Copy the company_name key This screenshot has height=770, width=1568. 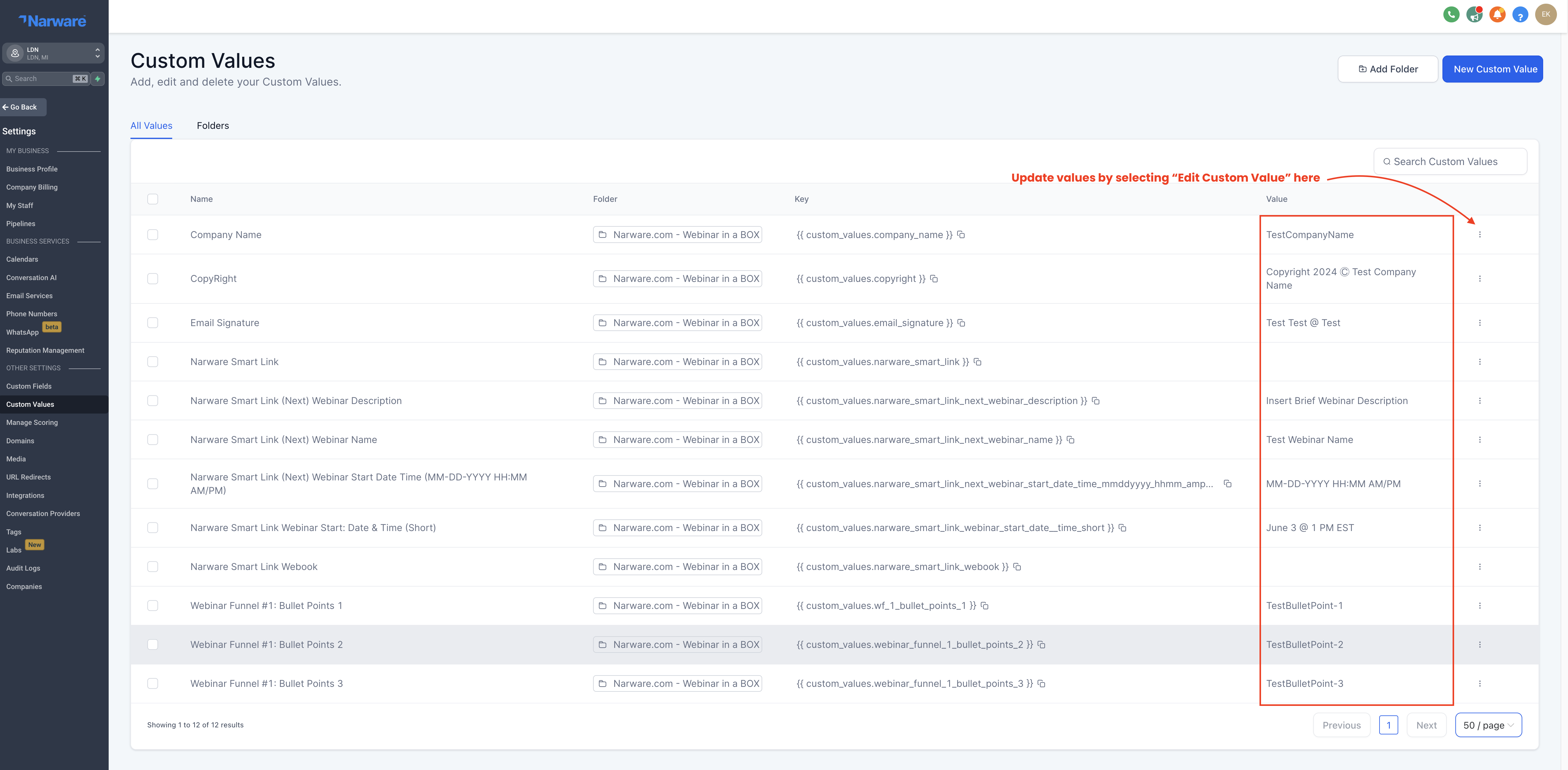[x=961, y=235]
